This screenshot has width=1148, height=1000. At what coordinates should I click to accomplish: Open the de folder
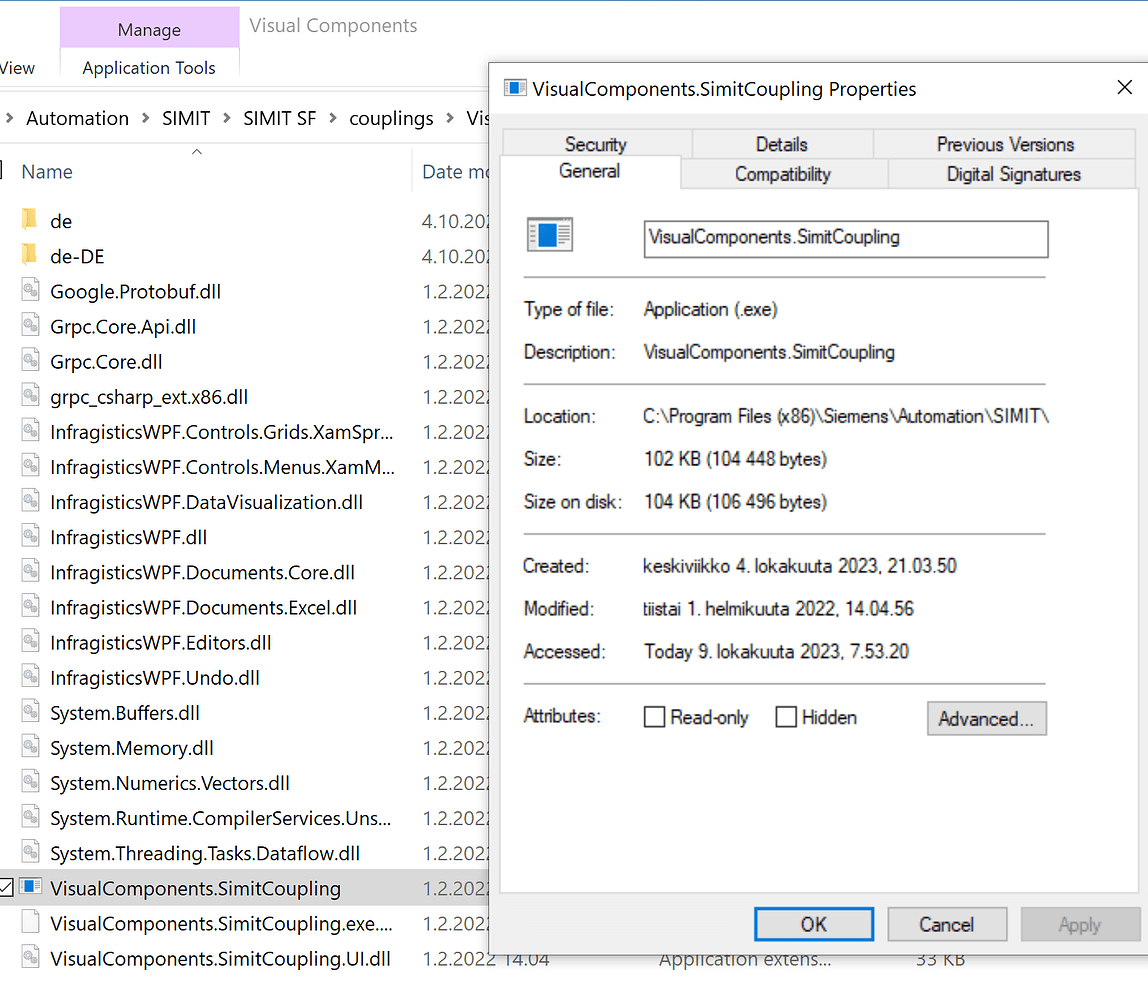61,220
